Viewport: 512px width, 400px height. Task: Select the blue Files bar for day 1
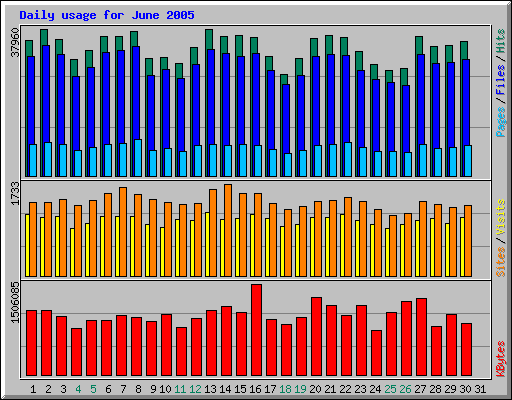coord(31,100)
